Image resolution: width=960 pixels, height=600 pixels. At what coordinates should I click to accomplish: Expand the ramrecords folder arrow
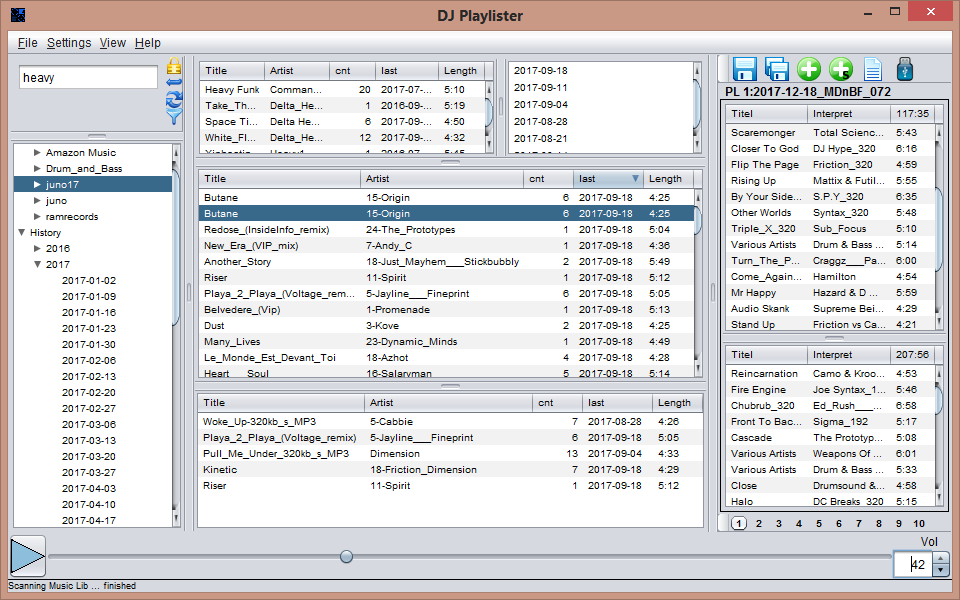pos(37,216)
